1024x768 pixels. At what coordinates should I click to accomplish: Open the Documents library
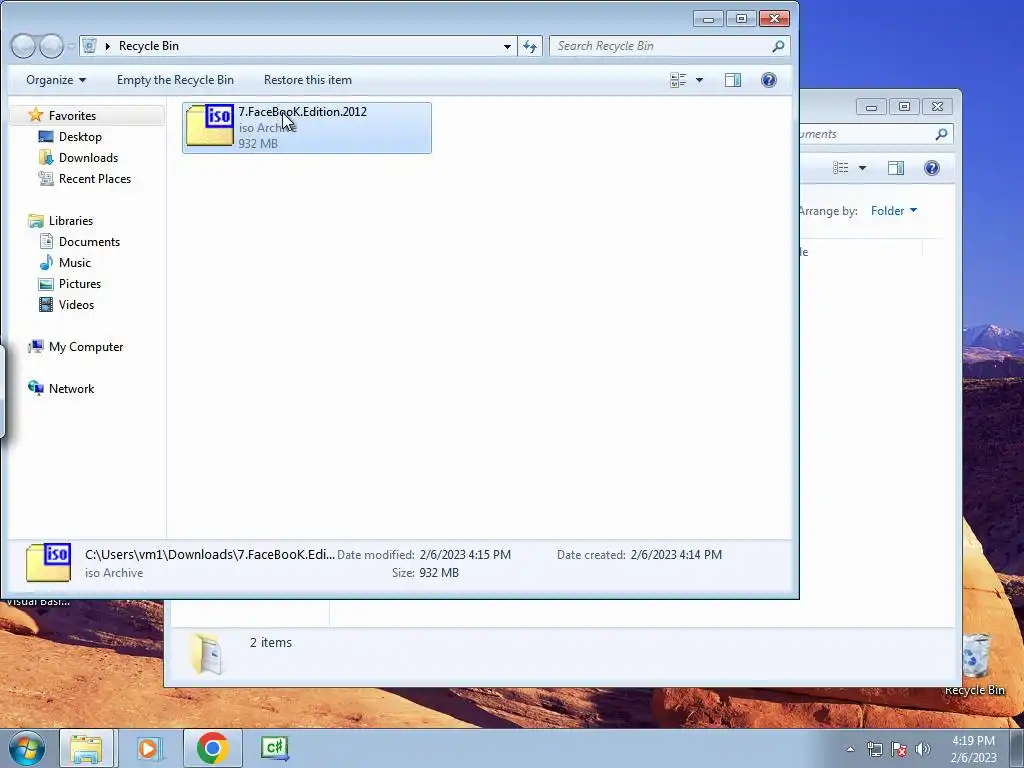[x=89, y=242]
